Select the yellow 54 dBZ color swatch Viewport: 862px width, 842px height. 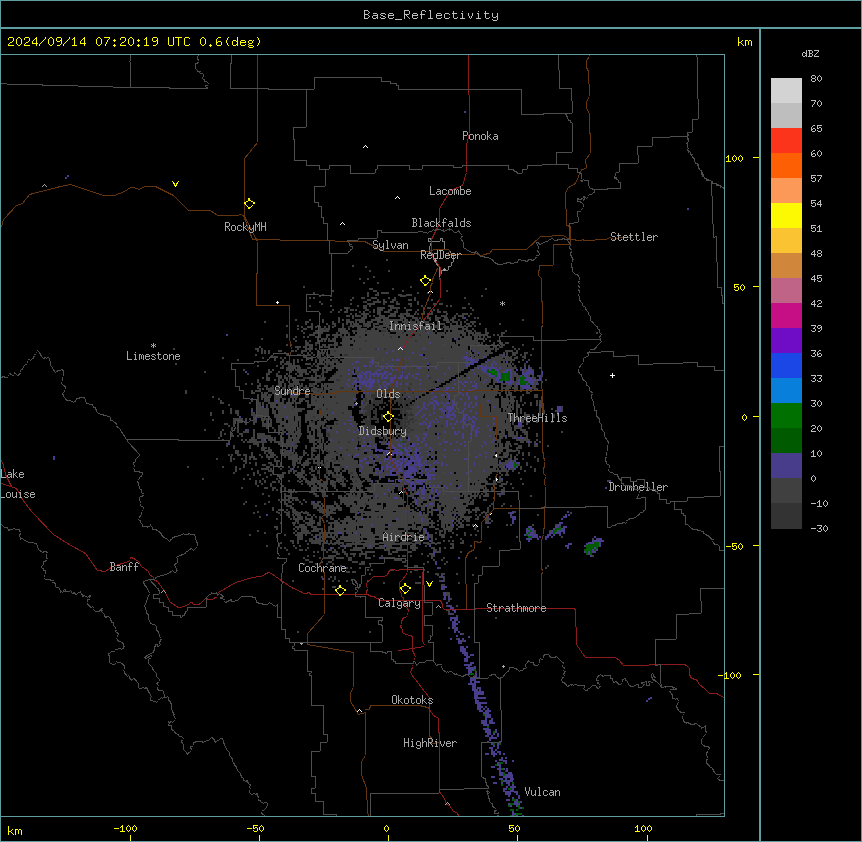coord(786,215)
